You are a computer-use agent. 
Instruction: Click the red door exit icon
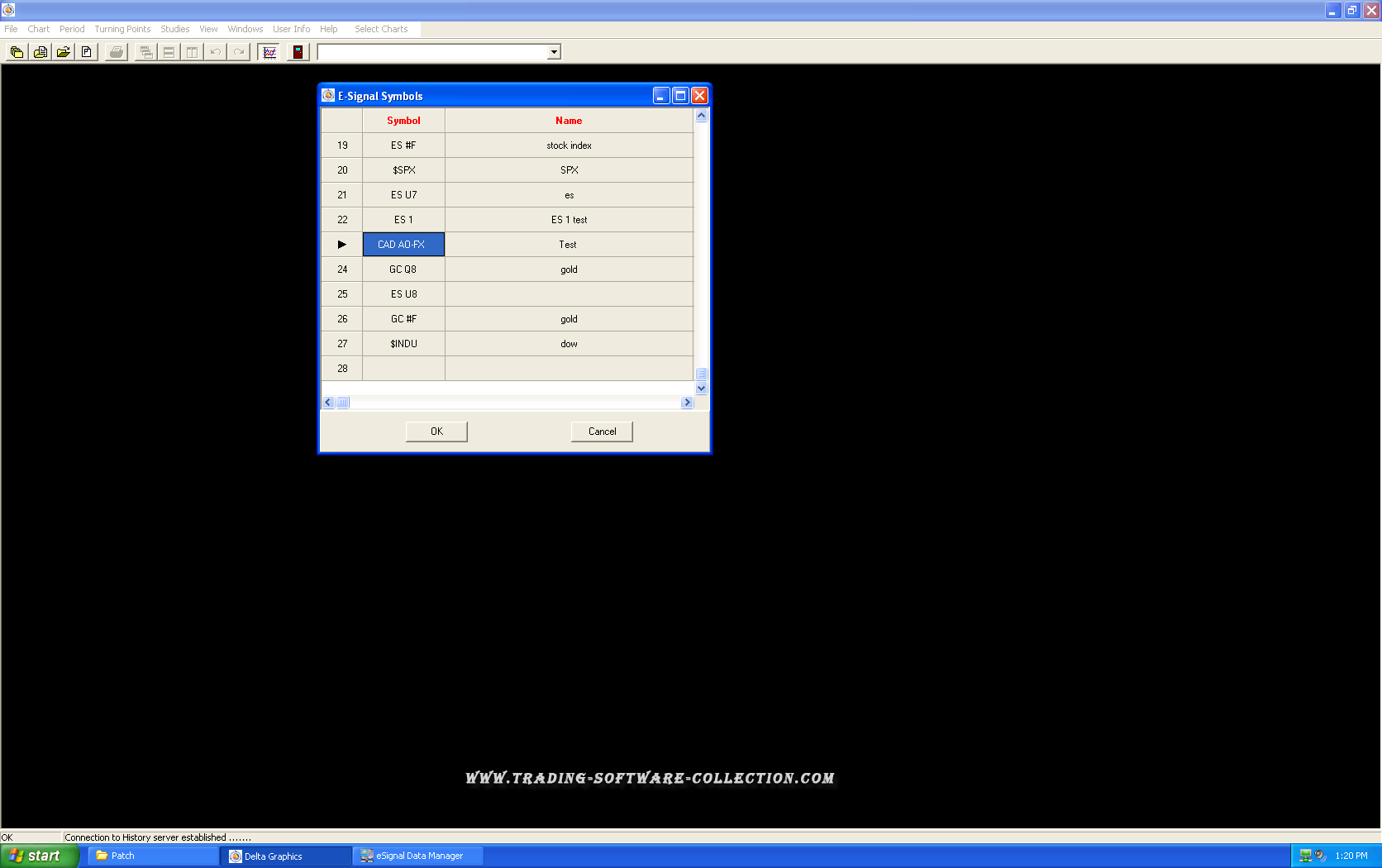(298, 52)
